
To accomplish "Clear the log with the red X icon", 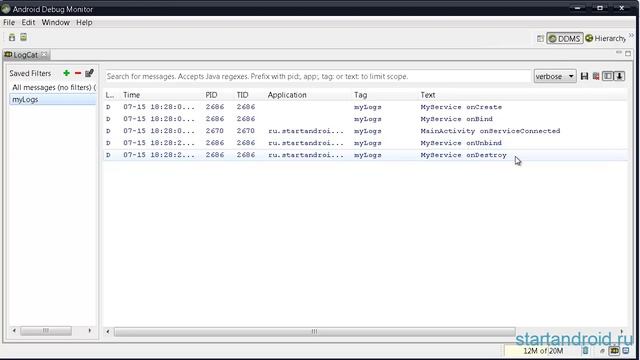I will point(596,76).
